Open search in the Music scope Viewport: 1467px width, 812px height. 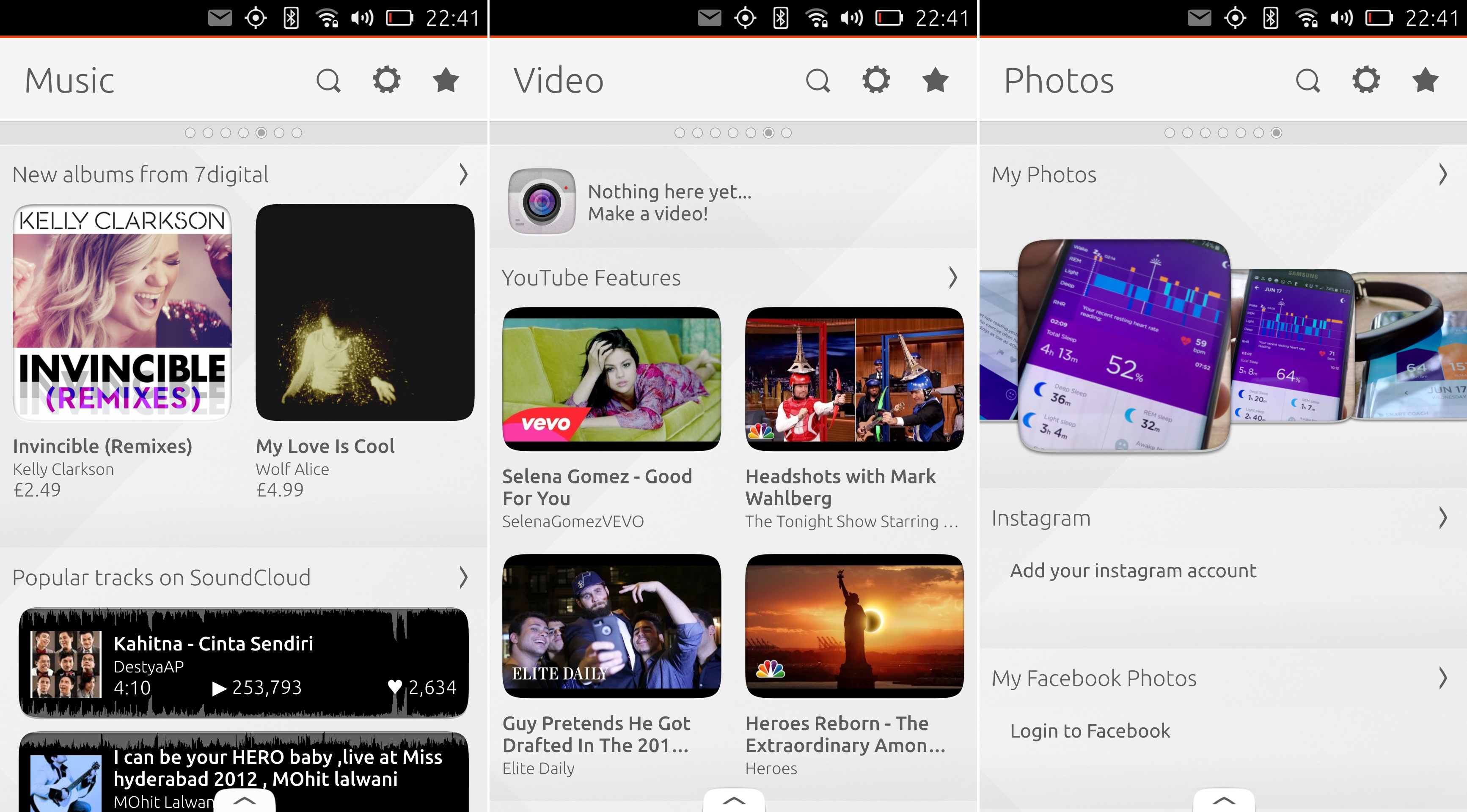(329, 80)
